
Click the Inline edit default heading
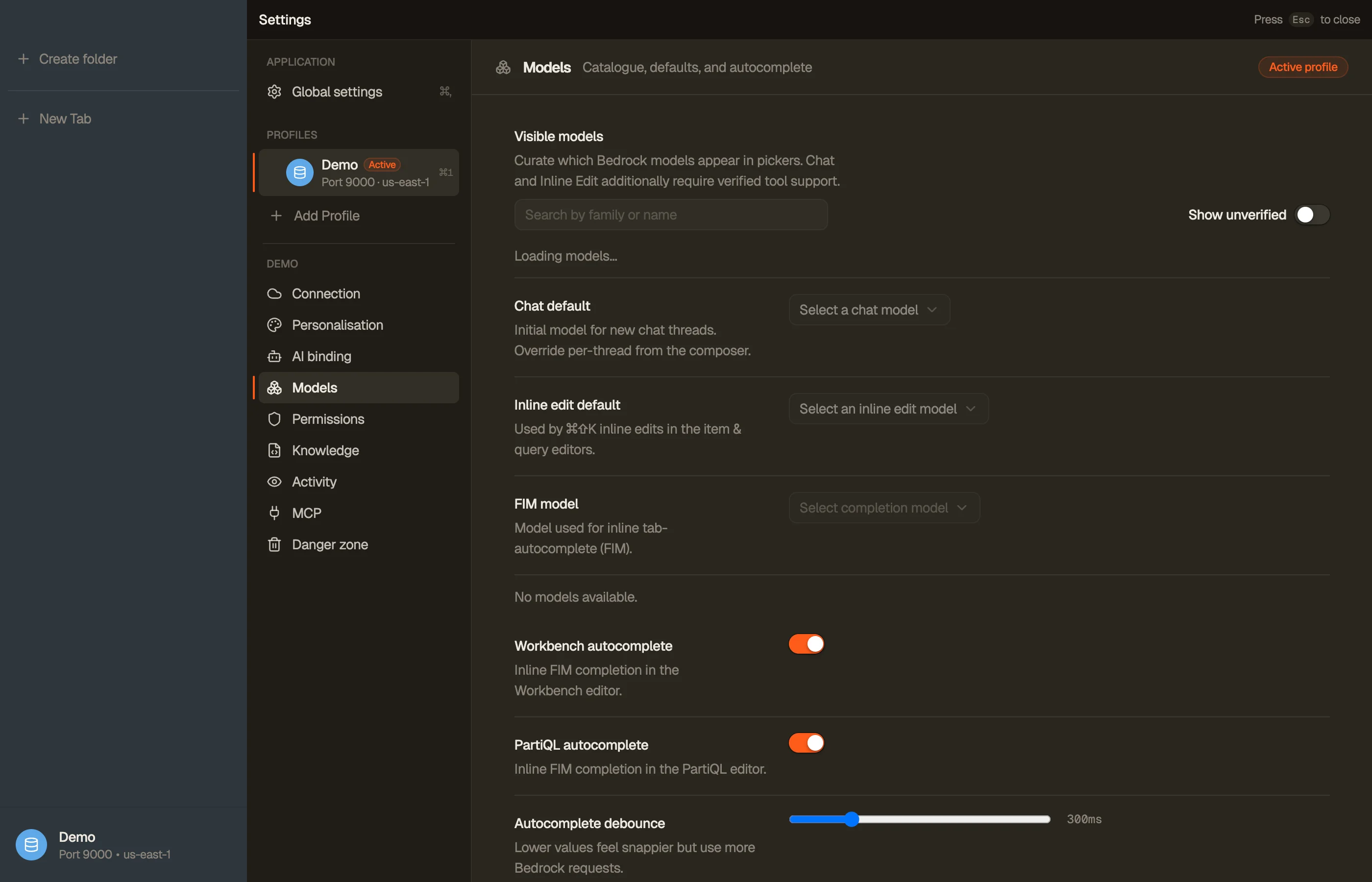[567, 405]
